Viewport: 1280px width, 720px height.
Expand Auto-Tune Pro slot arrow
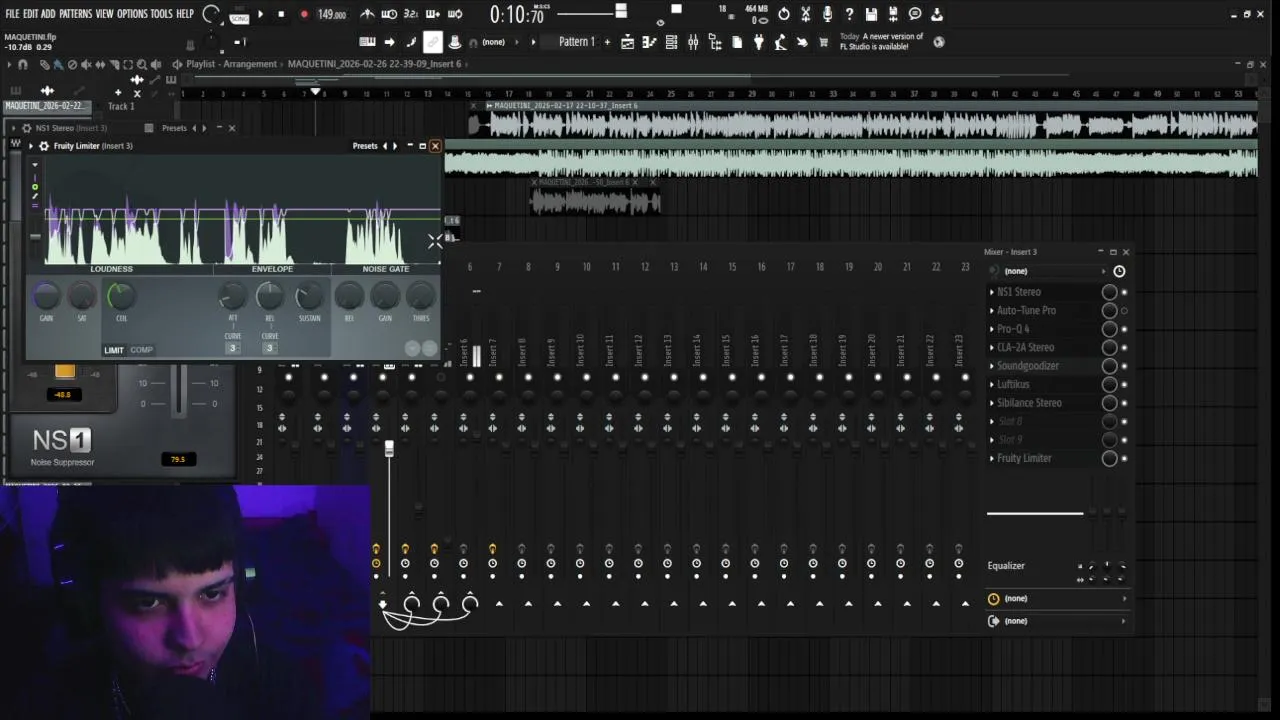tap(991, 311)
